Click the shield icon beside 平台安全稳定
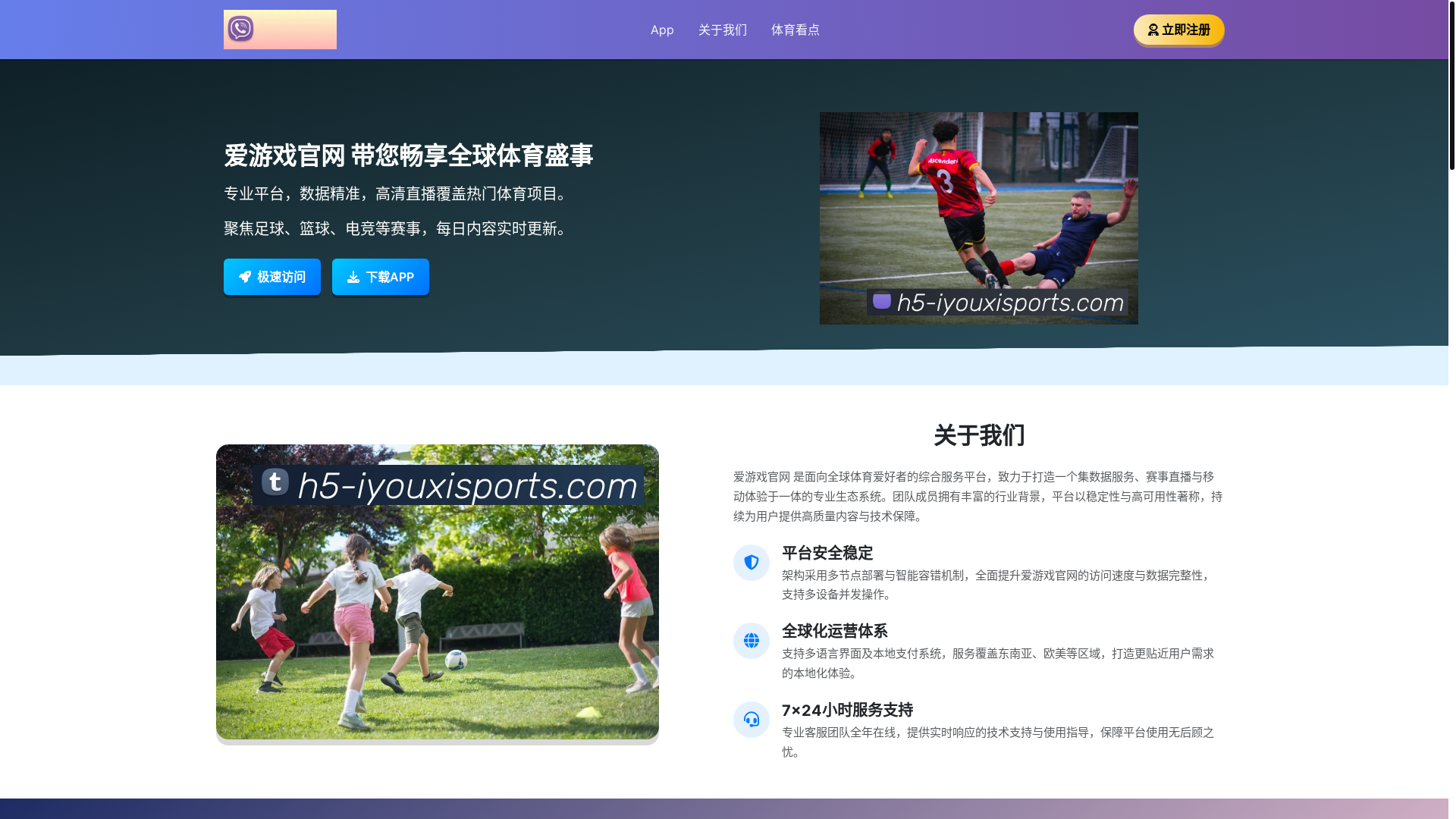This screenshot has height=819, width=1456. tap(751, 562)
